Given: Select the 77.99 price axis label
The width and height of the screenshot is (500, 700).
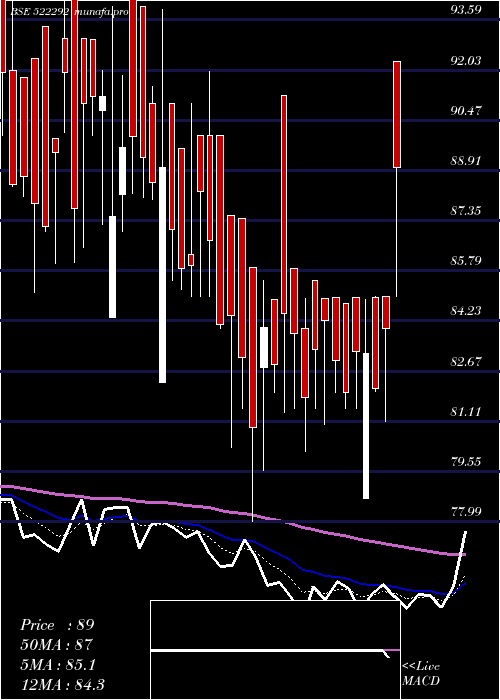Looking at the screenshot, I should (x=466, y=511).
